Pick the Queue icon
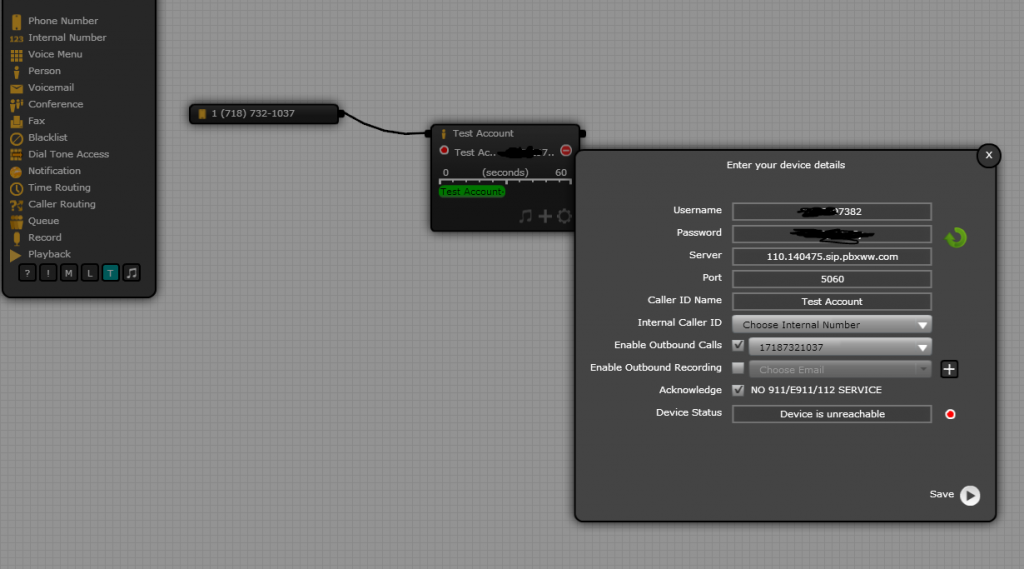The image size is (1024, 569). click(16, 221)
